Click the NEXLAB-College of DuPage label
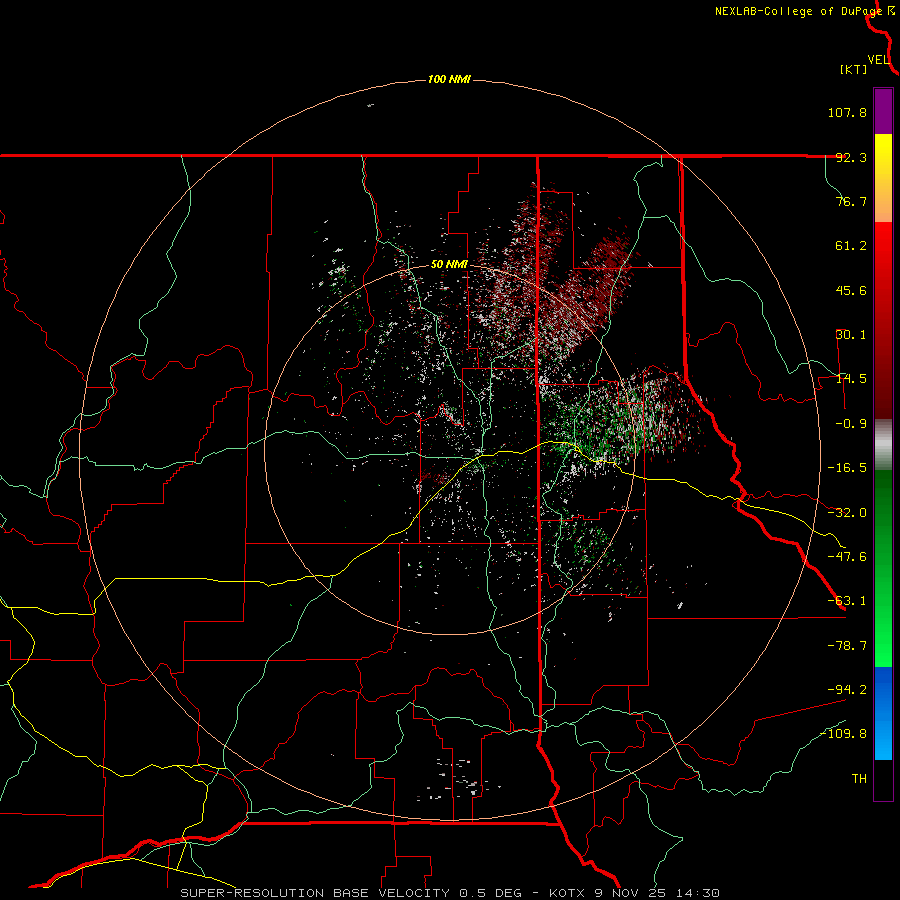The width and height of the screenshot is (900, 900). [798, 11]
